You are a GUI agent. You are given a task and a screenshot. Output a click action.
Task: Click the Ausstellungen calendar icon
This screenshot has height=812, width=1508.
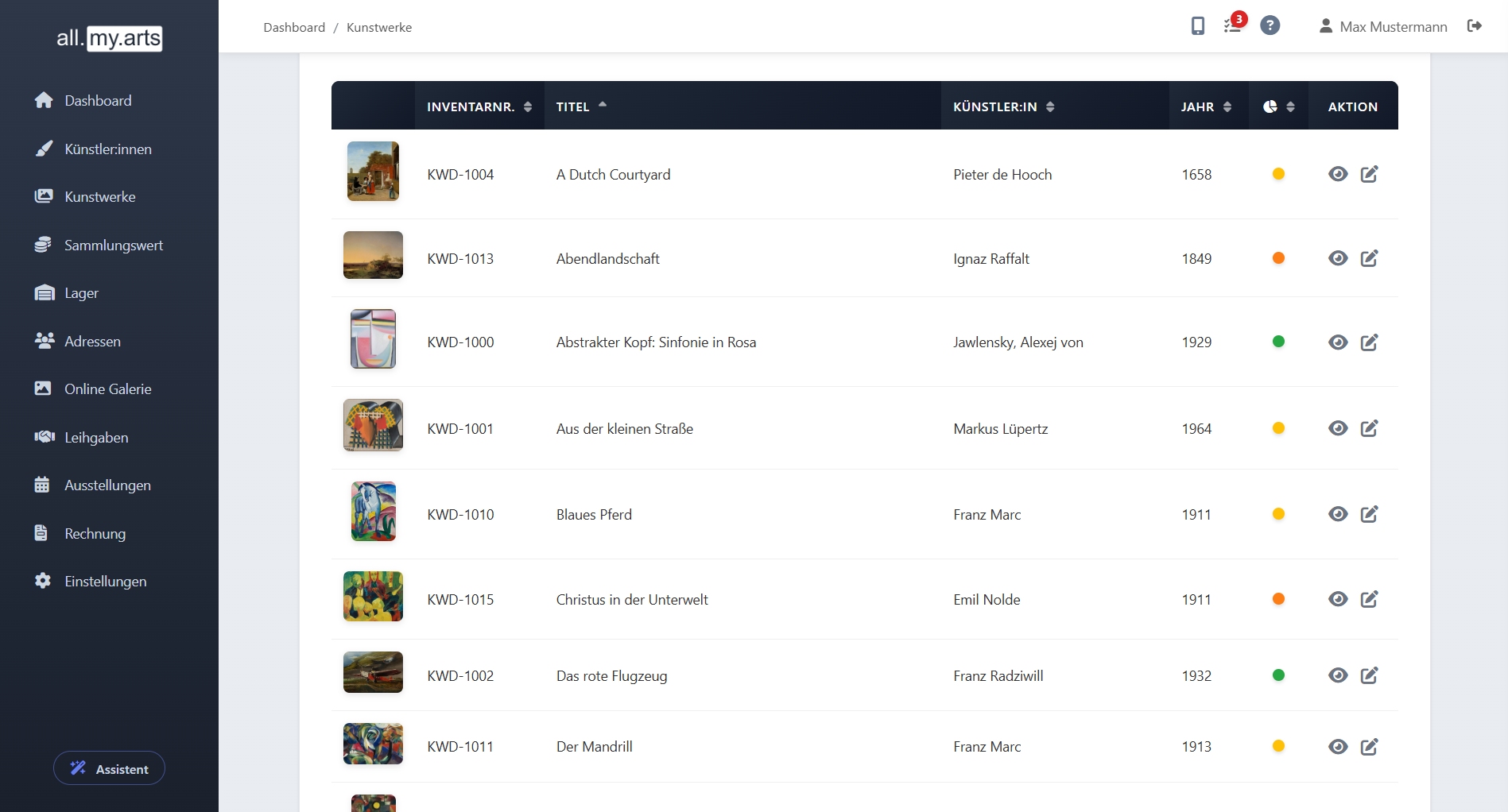pos(42,485)
